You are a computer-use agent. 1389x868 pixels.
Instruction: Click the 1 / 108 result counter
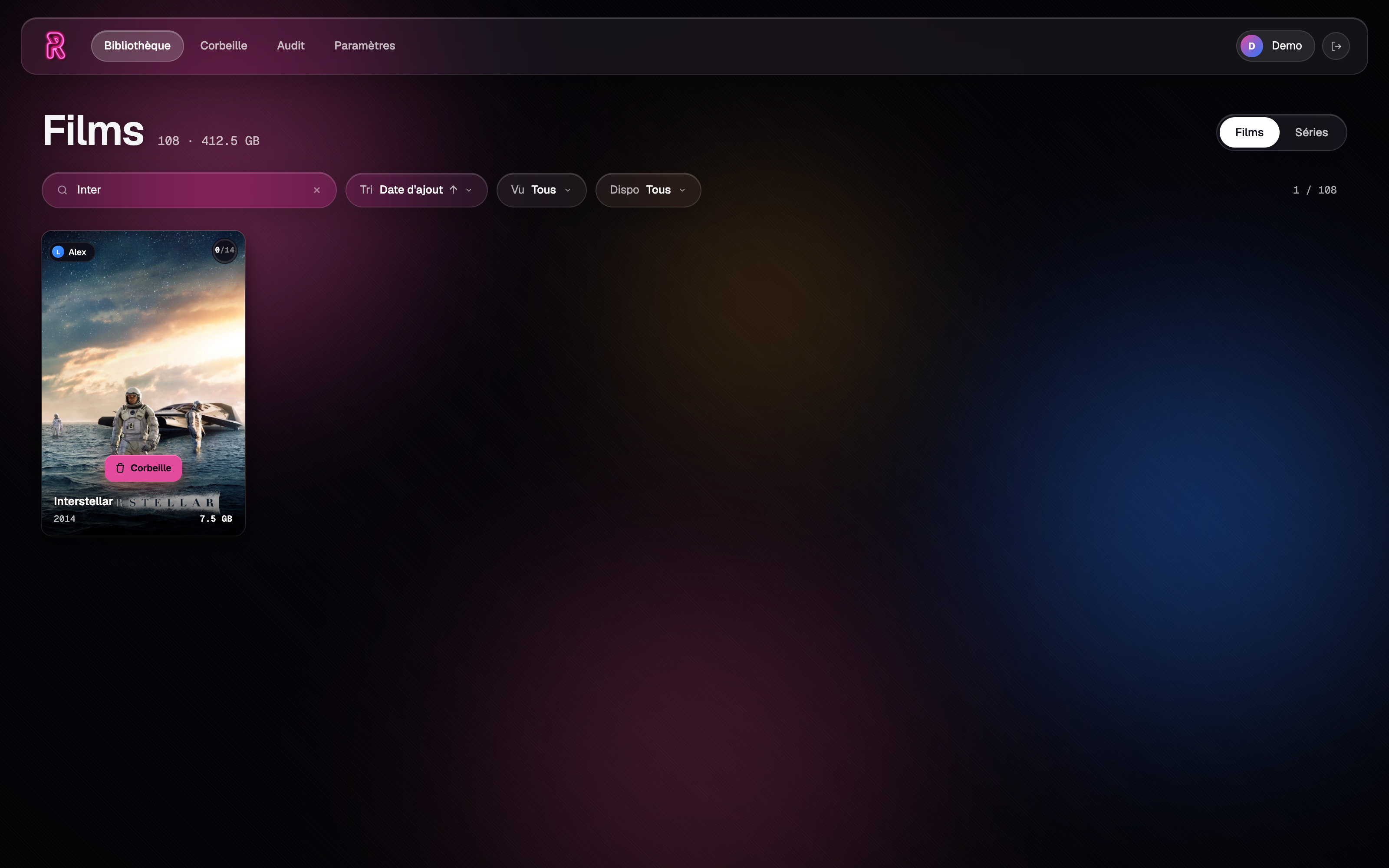(1314, 190)
